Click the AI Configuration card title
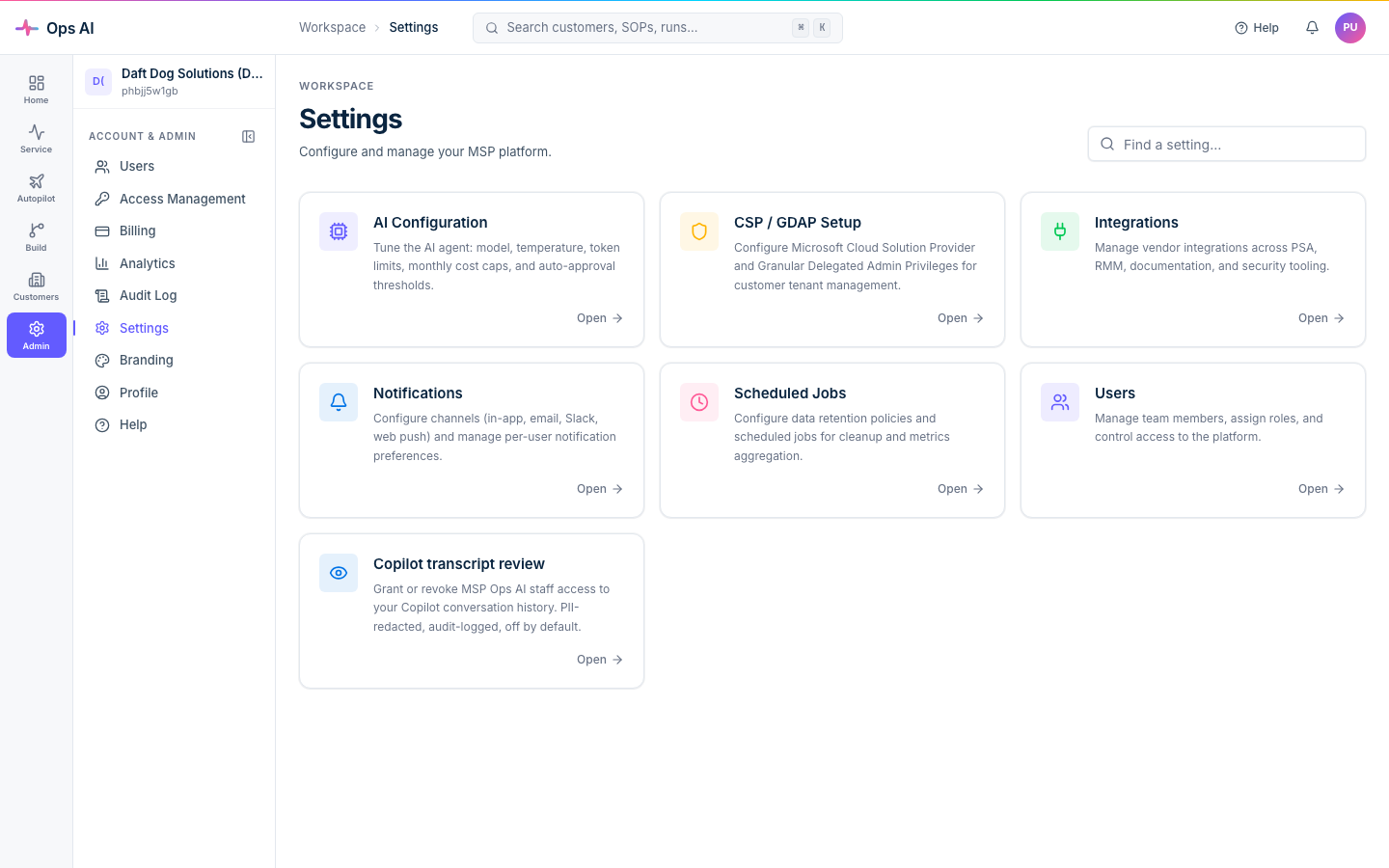The width and height of the screenshot is (1389, 868). (x=430, y=223)
